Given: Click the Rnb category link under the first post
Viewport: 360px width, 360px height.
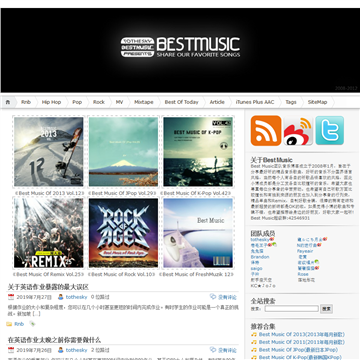Looking at the screenshot, I should (x=19, y=324).
